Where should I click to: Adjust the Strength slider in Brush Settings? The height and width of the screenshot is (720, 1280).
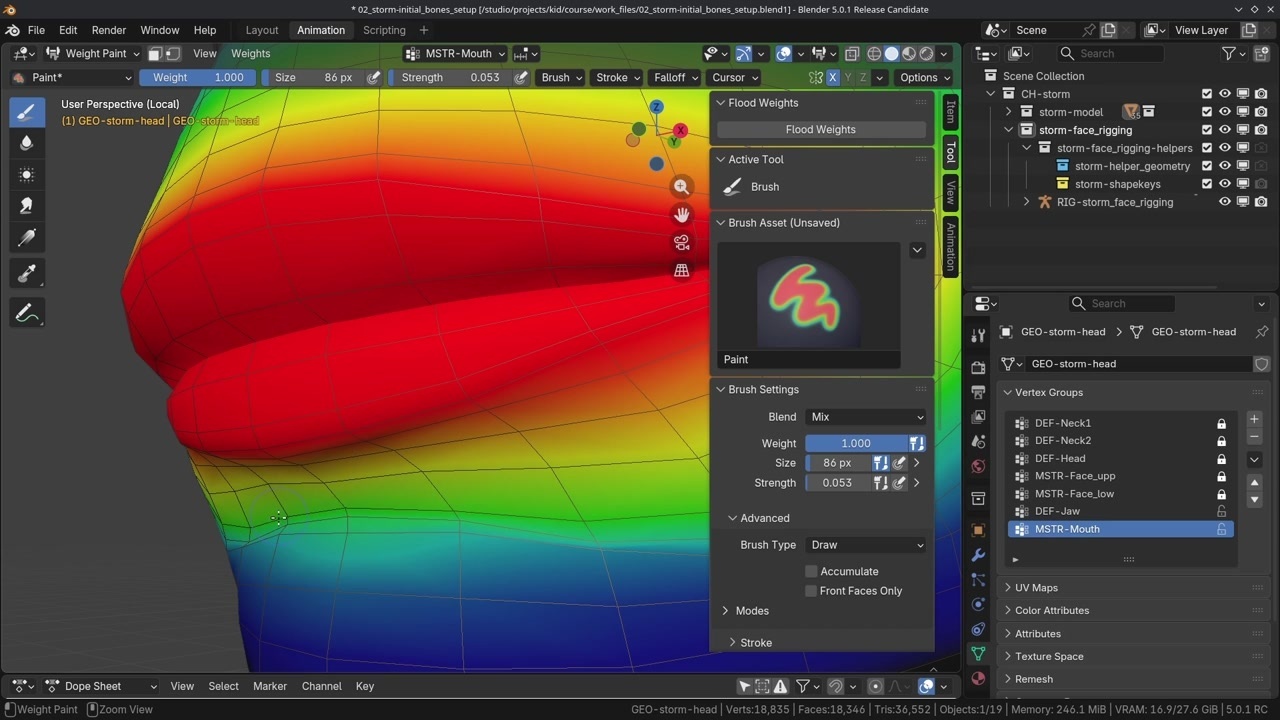click(837, 483)
